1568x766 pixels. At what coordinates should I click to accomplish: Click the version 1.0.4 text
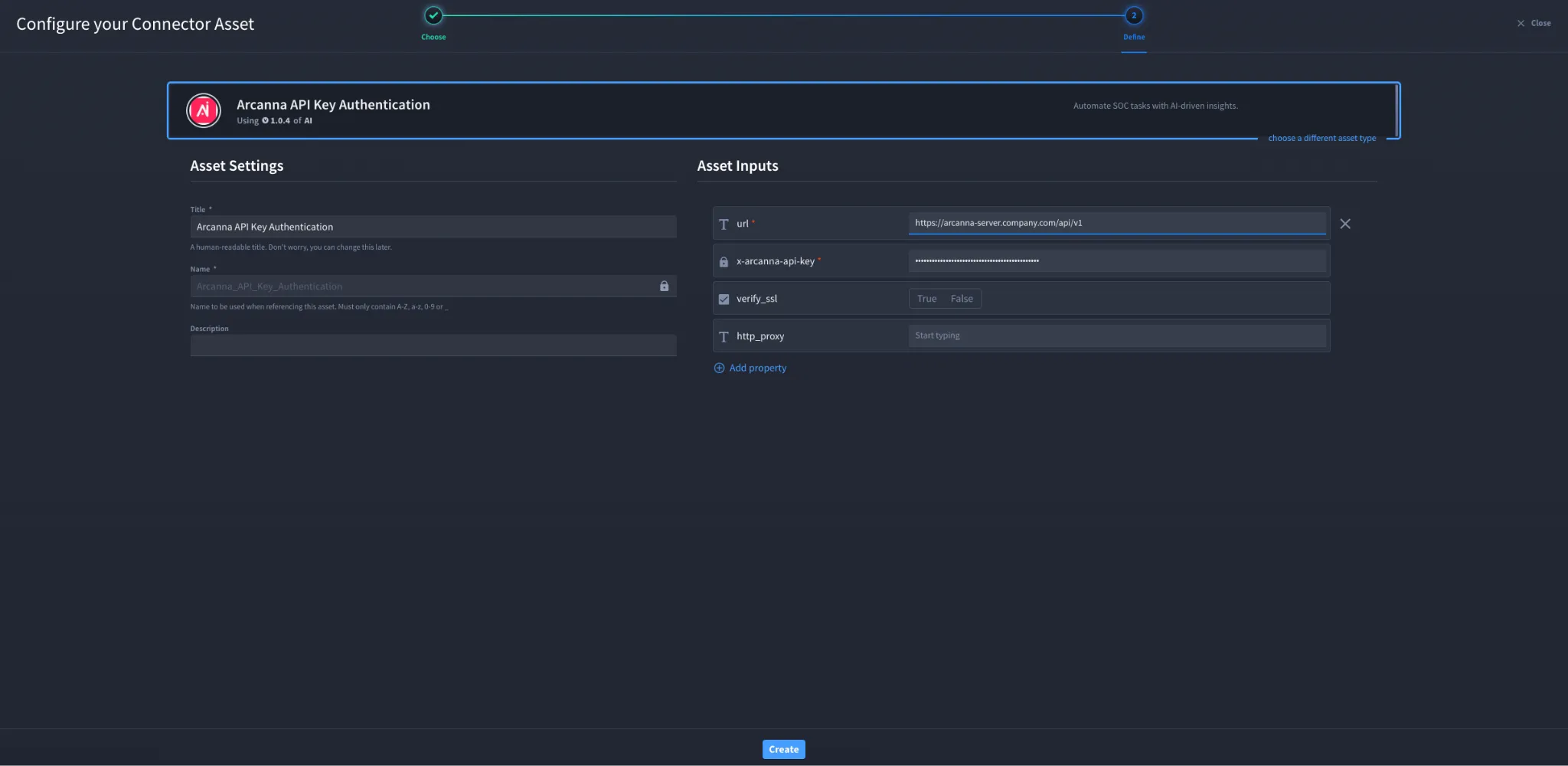tap(280, 121)
